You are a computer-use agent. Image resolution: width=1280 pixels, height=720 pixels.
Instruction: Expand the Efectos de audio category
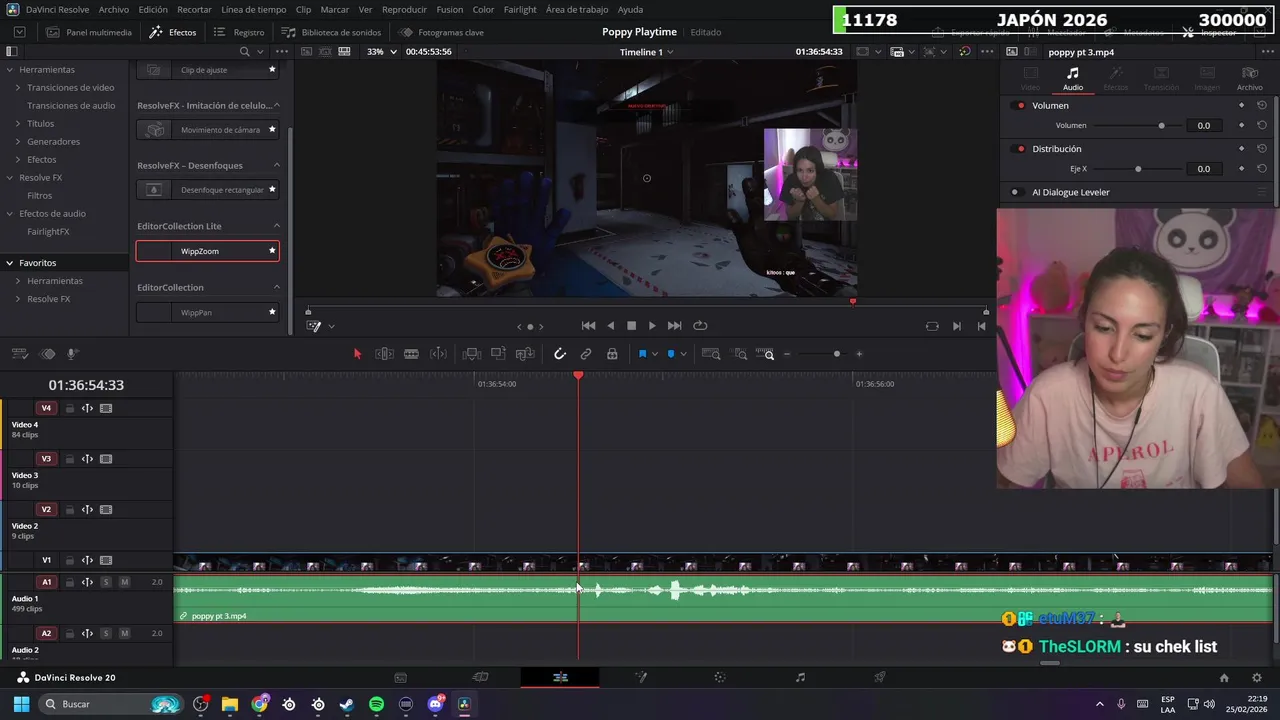click(9, 213)
